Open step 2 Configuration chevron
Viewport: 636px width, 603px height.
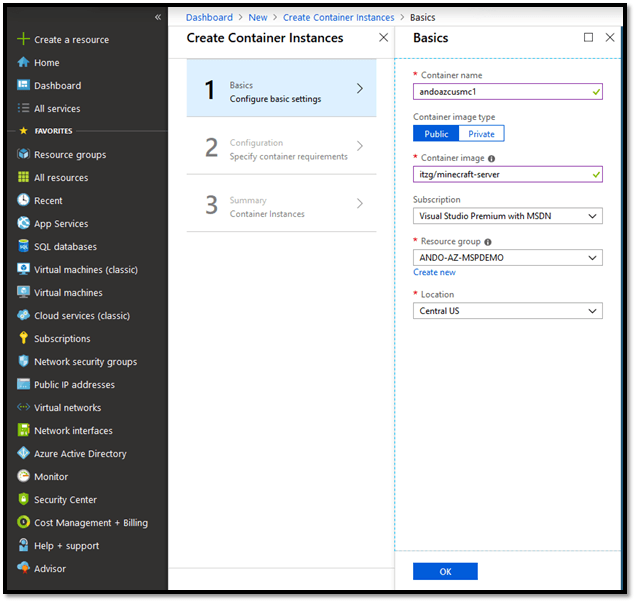point(359,146)
